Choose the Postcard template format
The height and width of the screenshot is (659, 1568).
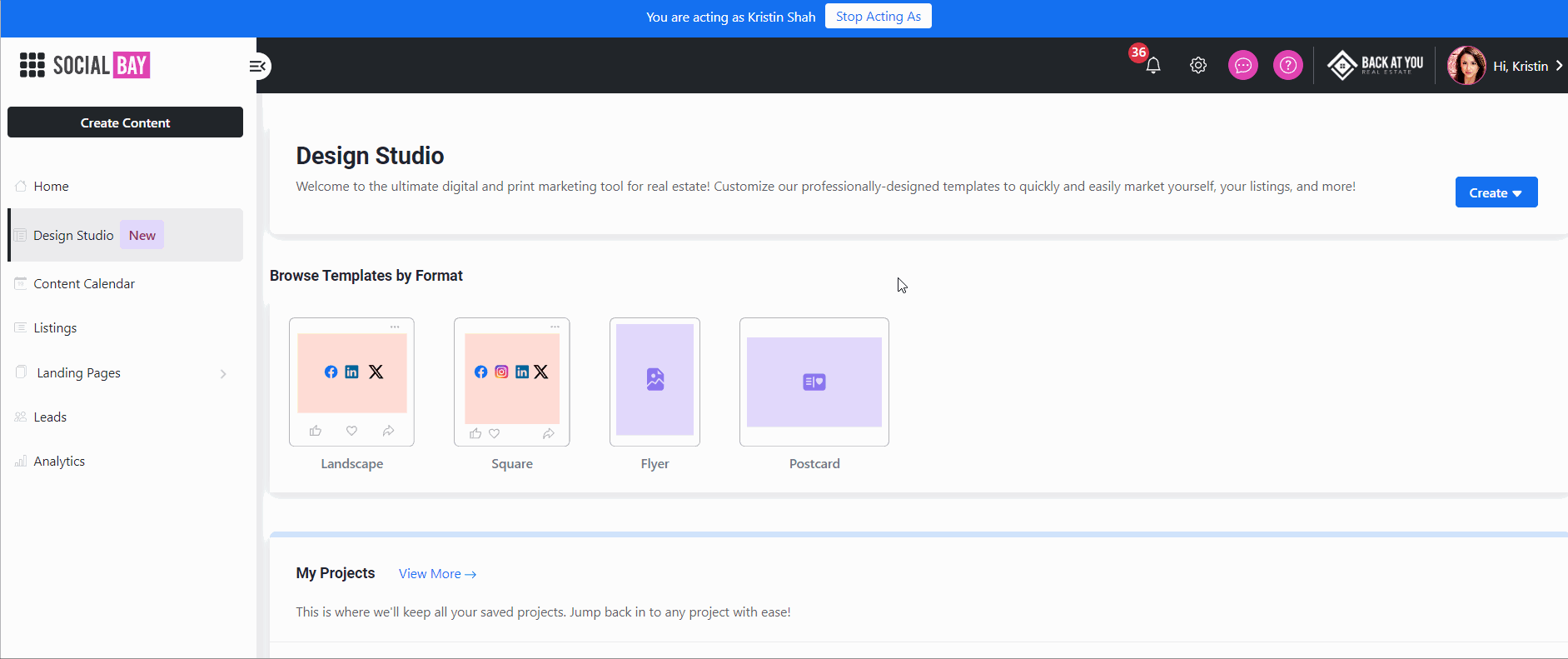814,382
